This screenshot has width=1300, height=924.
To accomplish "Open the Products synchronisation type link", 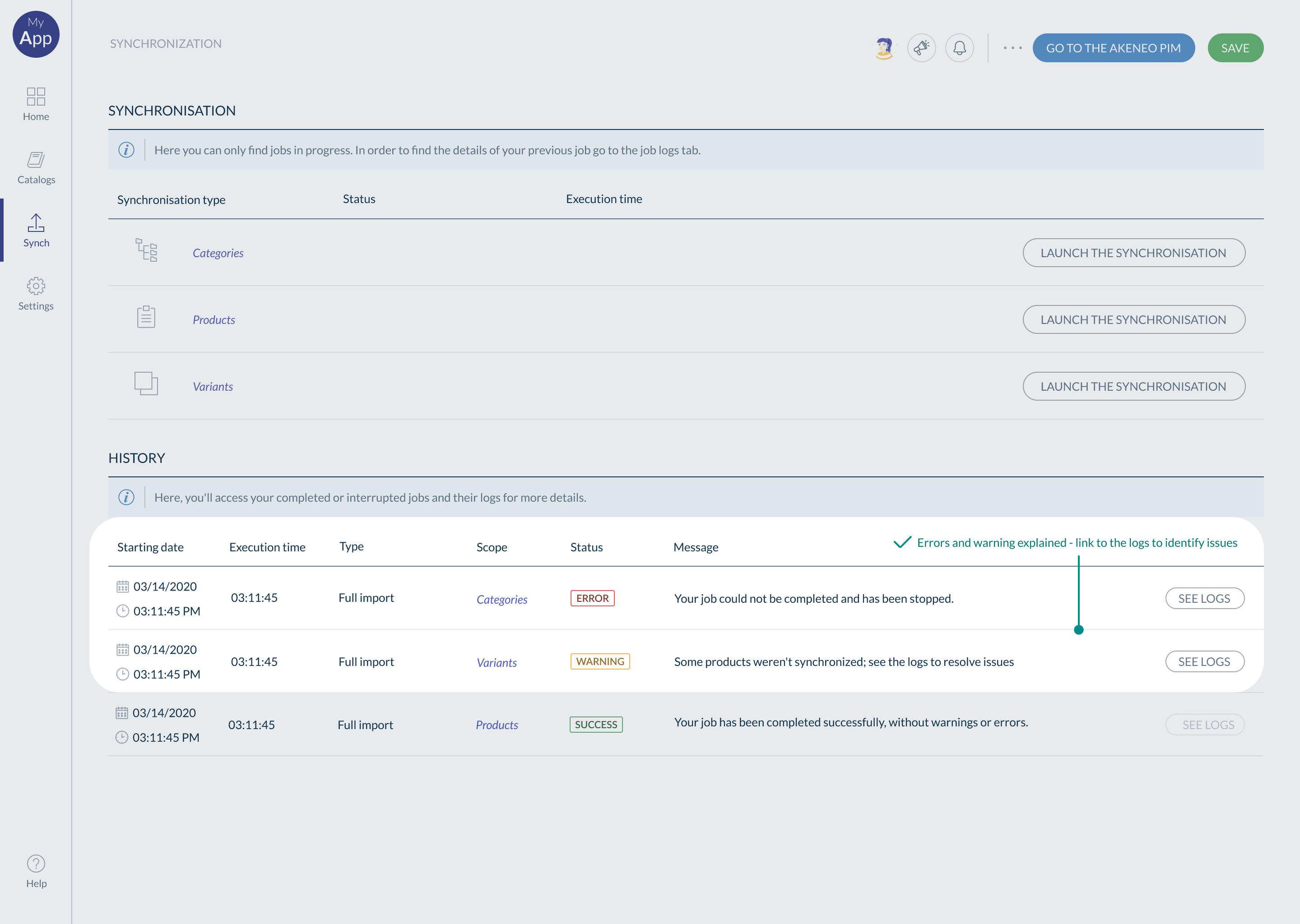I will [214, 320].
